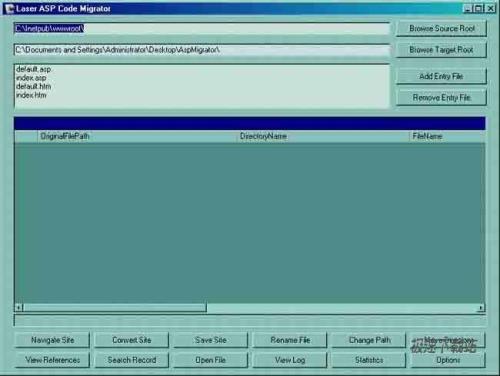The height and width of the screenshot is (376, 500).
Task: Click the grid's right scroll arrow
Action: (x=481, y=308)
